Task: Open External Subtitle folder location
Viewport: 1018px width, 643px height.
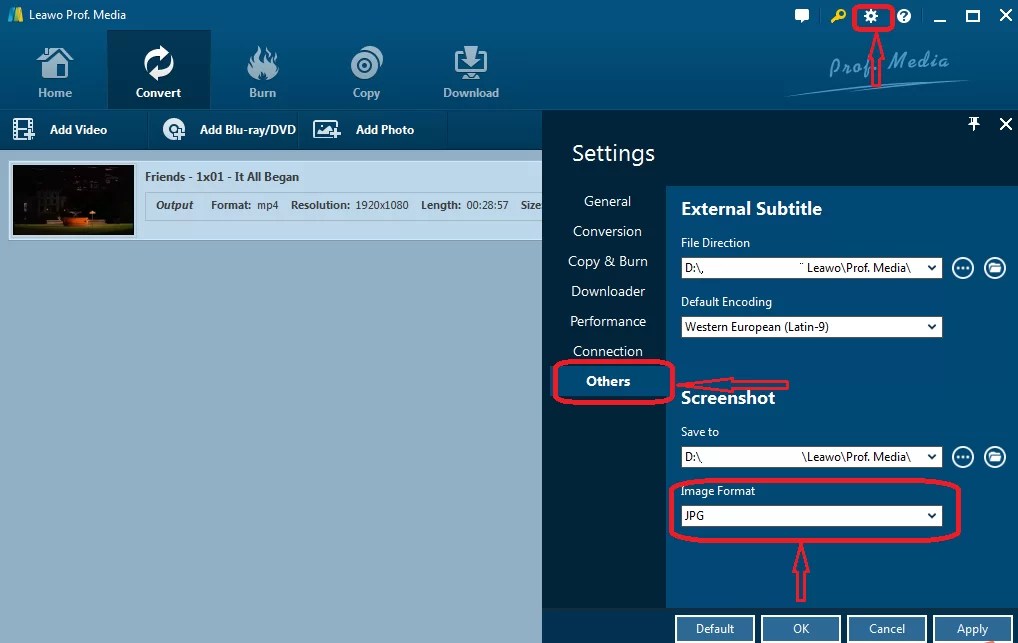Action: [x=994, y=268]
